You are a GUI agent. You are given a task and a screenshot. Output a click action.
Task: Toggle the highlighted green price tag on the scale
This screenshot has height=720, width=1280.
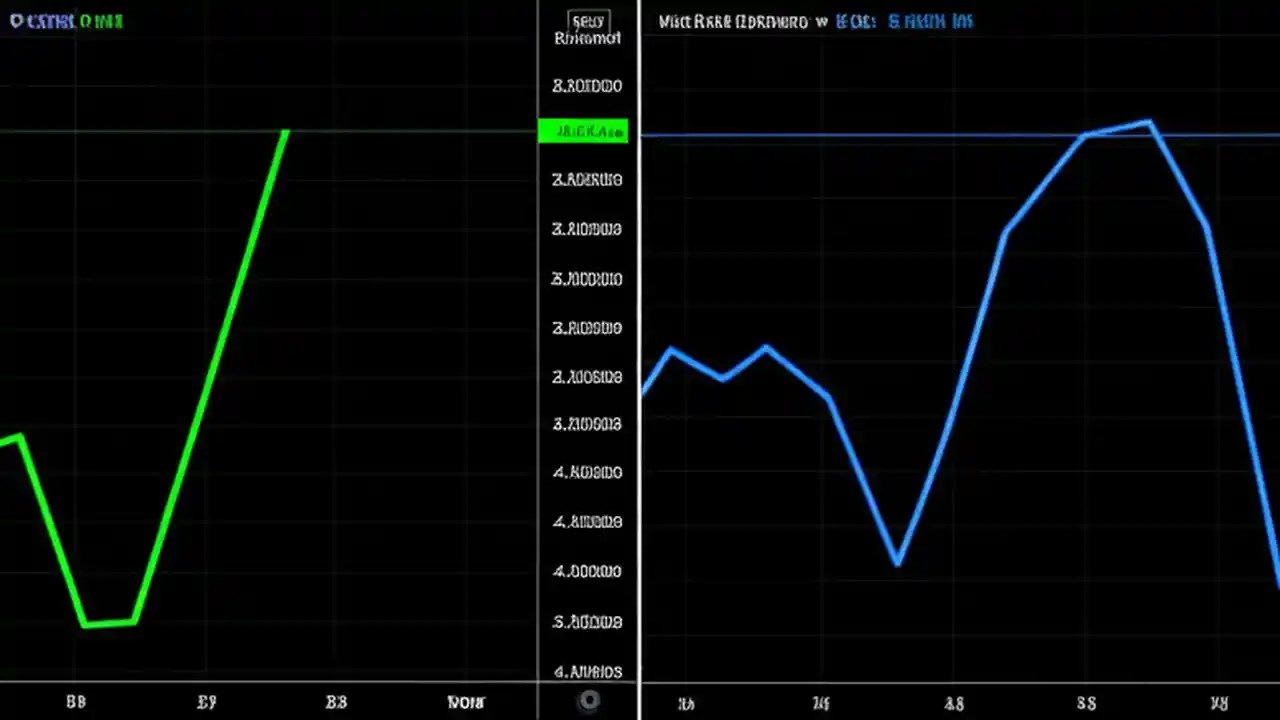(584, 131)
